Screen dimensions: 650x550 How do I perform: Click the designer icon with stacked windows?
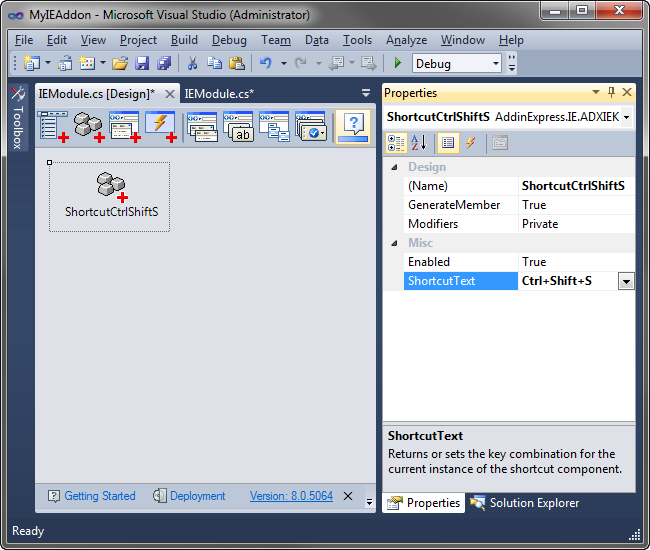click(x=202, y=127)
